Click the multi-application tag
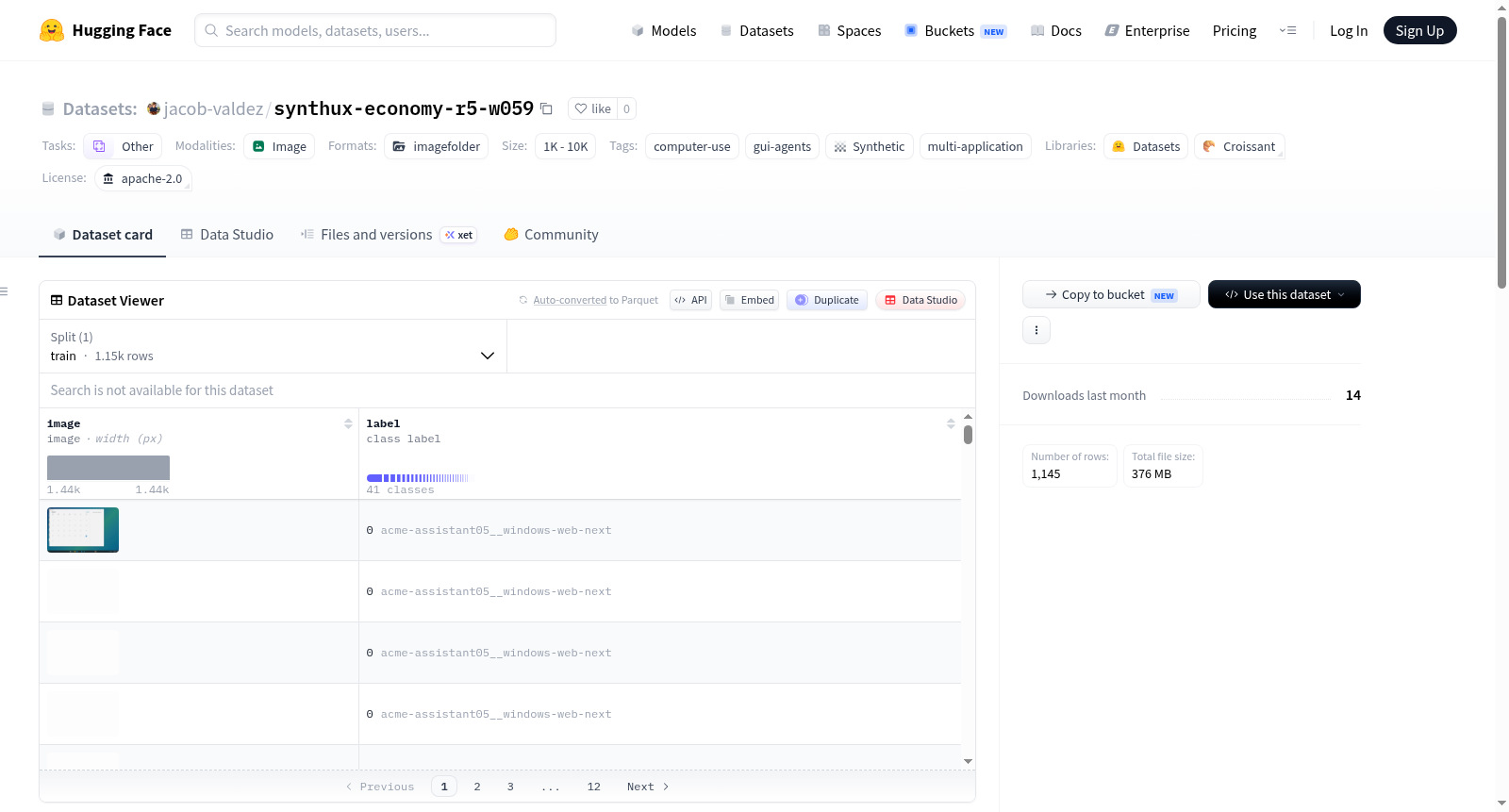Screen dimensions: 1509x812 975,146
